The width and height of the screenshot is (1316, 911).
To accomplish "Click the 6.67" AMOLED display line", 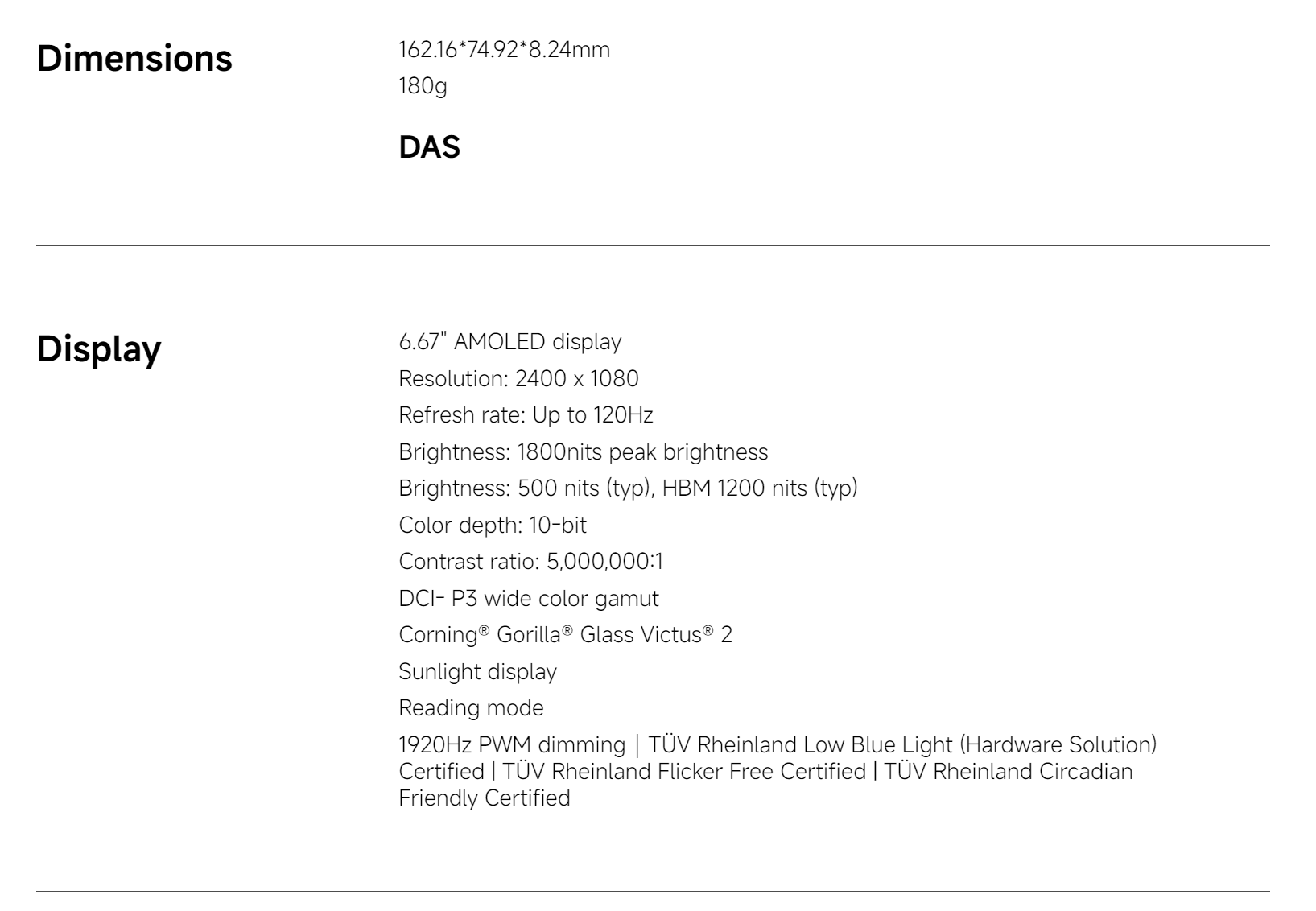I will (x=509, y=342).
